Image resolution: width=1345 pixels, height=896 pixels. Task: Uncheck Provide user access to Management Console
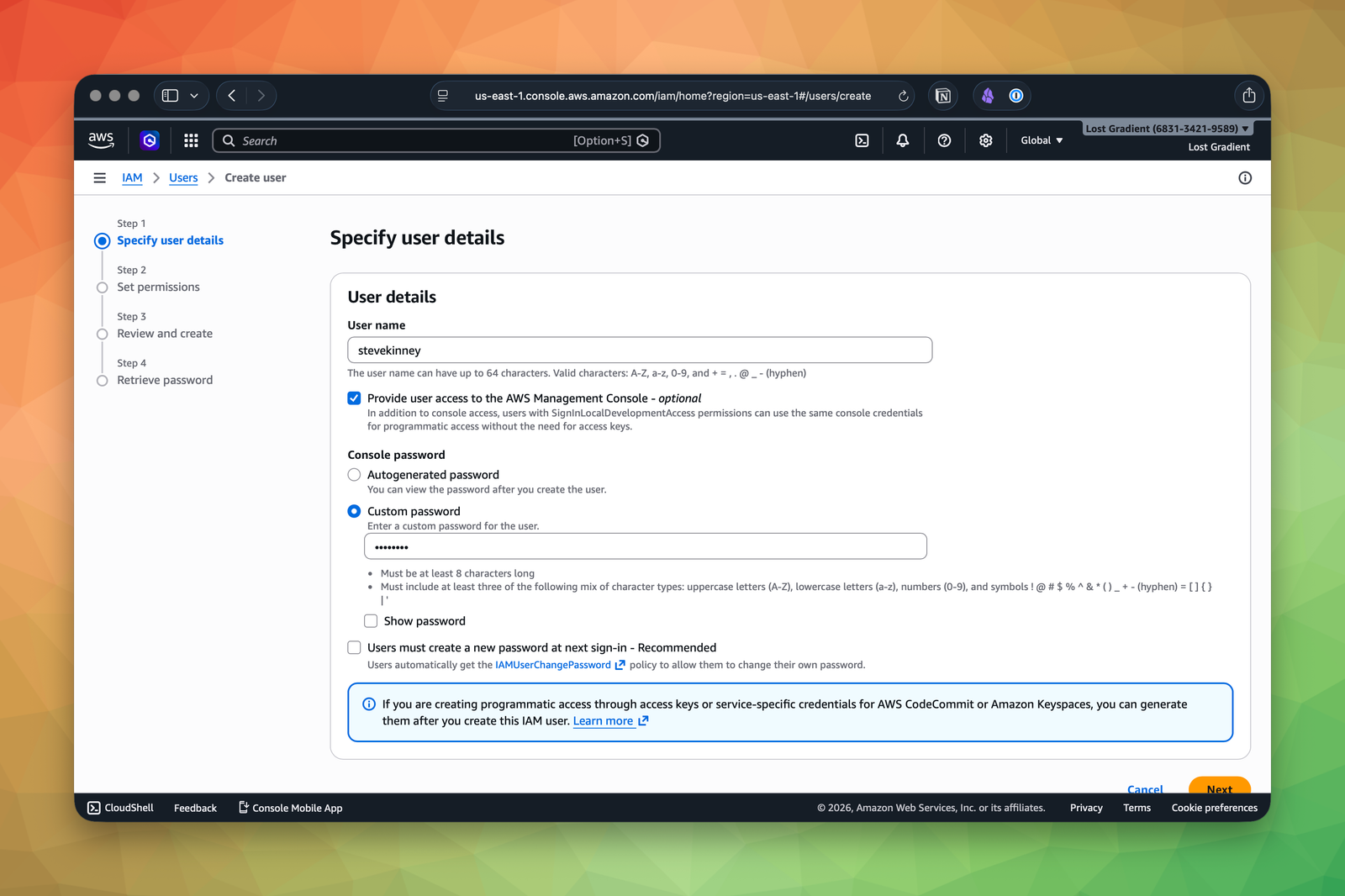pos(355,398)
